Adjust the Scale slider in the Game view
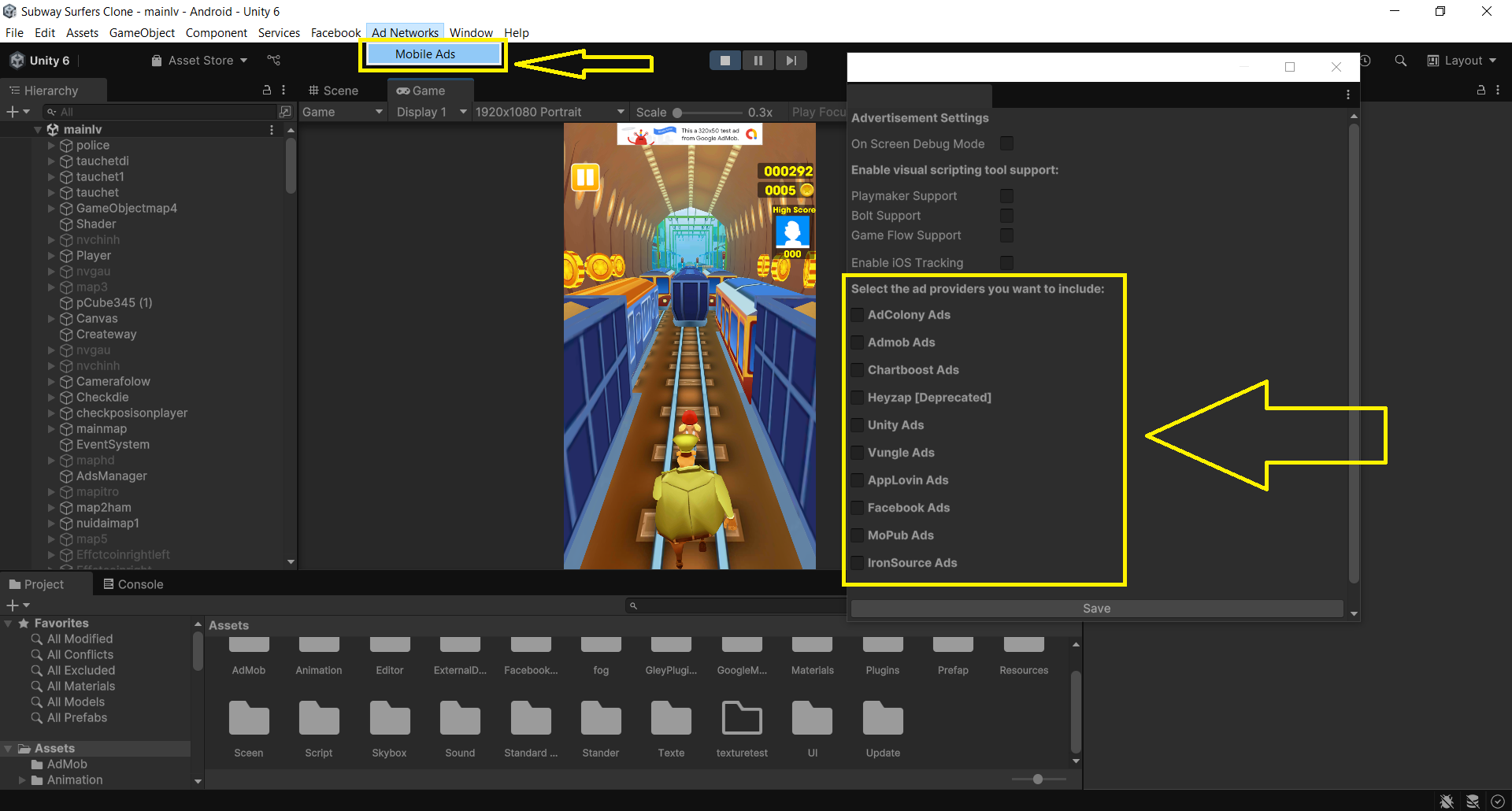Image resolution: width=1512 pixels, height=811 pixels. [x=679, y=112]
